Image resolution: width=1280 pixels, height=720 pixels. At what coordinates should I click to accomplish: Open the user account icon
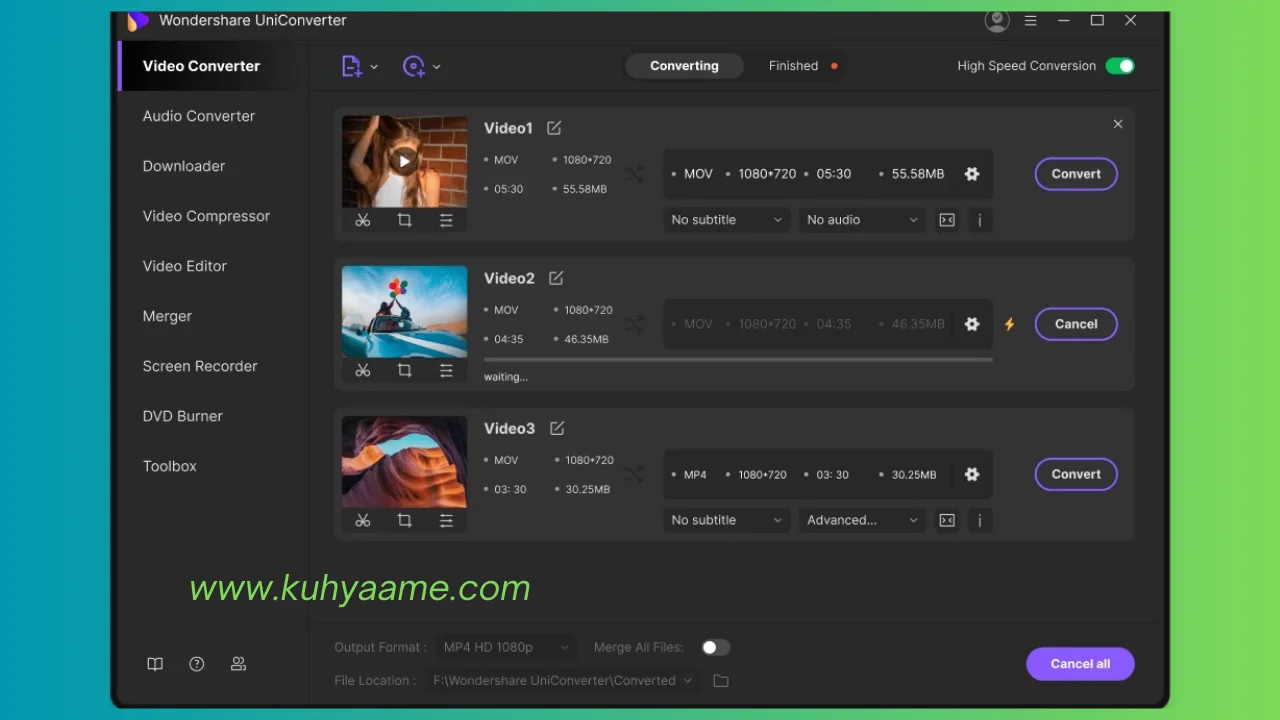[997, 20]
